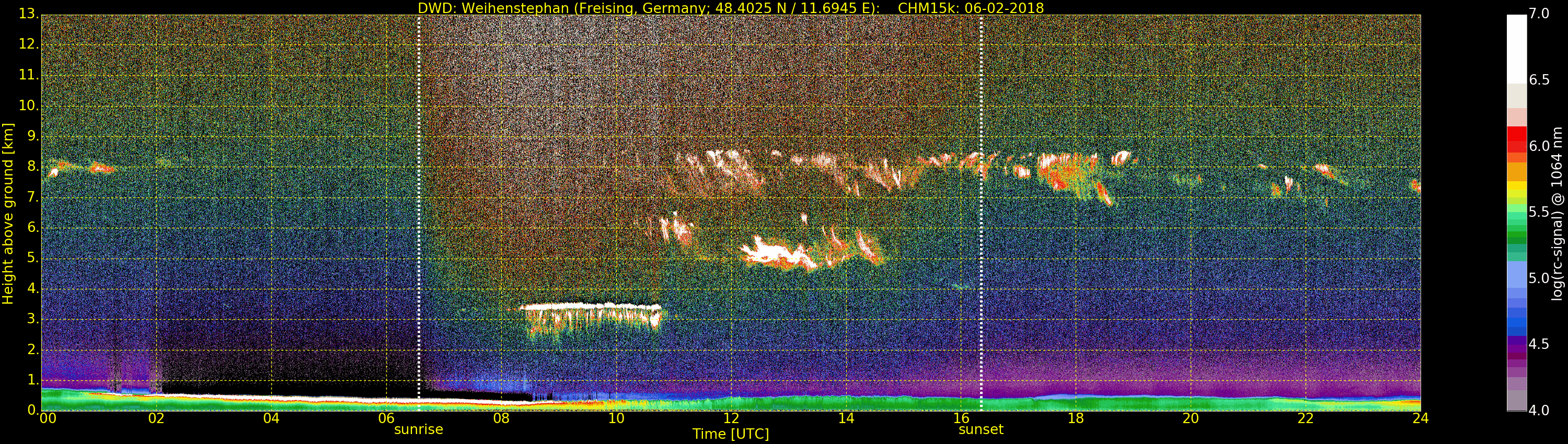Click the red segment of the colorbar
This screenshot has width=1568, height=444.
[1517, 139]
